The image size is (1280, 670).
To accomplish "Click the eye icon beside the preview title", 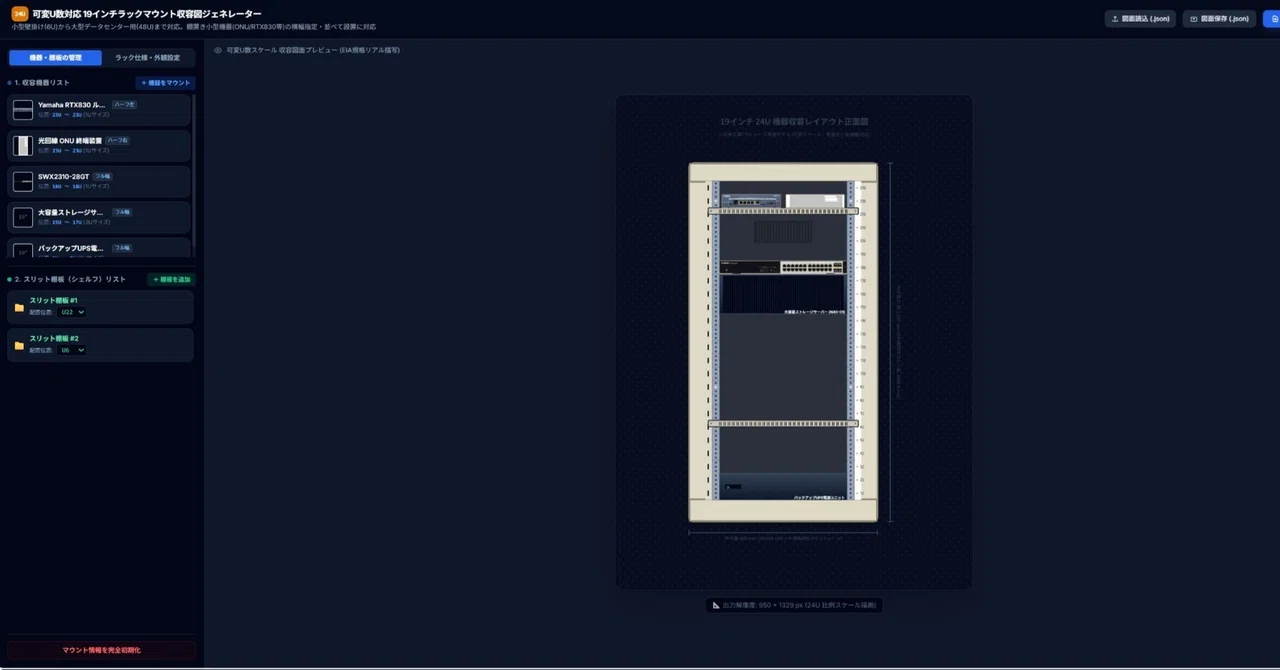I will 218,49.
